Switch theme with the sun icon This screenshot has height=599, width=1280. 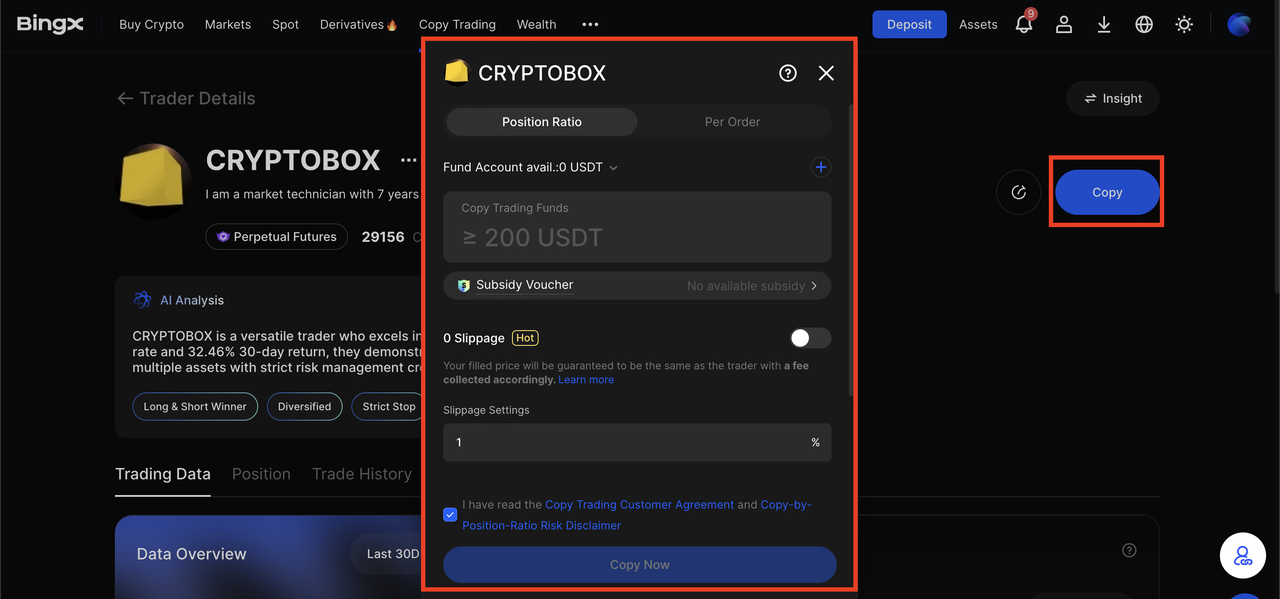pos(1184,25)
